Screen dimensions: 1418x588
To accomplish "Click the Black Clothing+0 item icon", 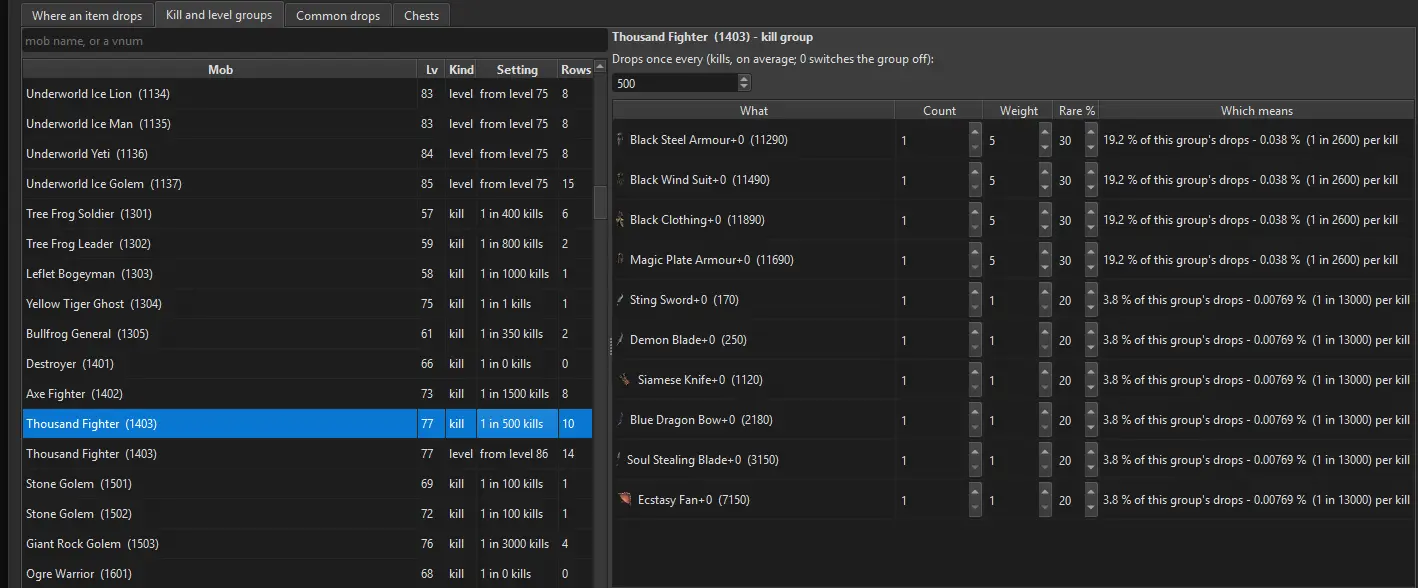I will pyautogui.click(x=621, y=220).
